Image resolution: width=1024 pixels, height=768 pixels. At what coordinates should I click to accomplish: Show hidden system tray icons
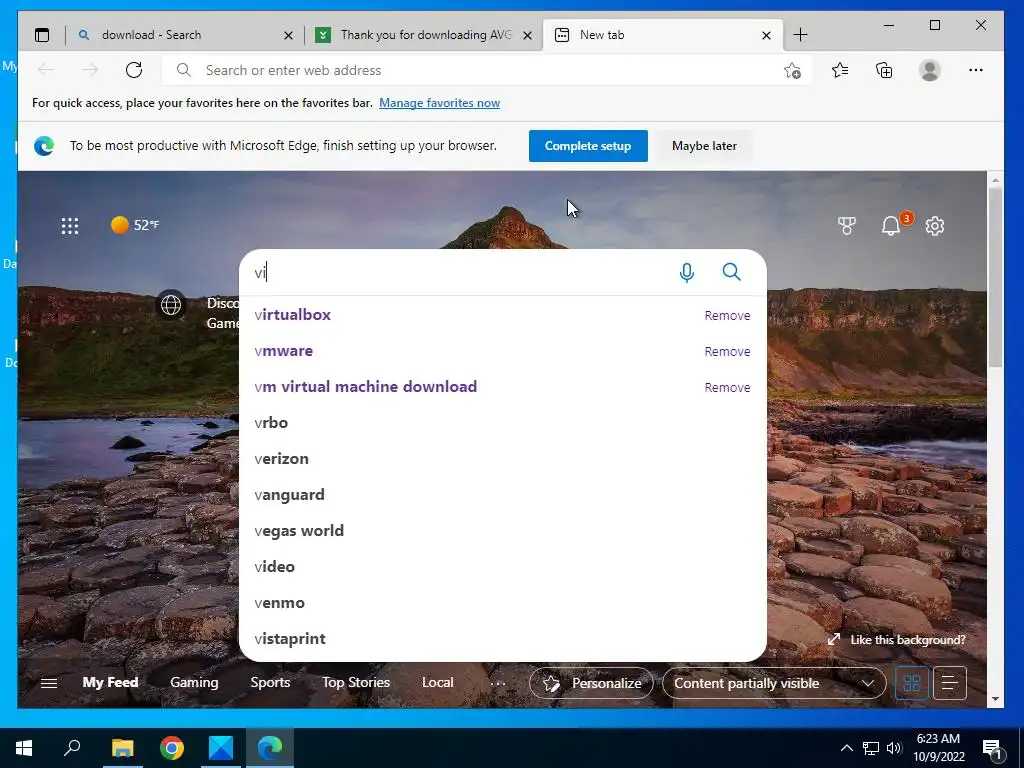point(846,748)
